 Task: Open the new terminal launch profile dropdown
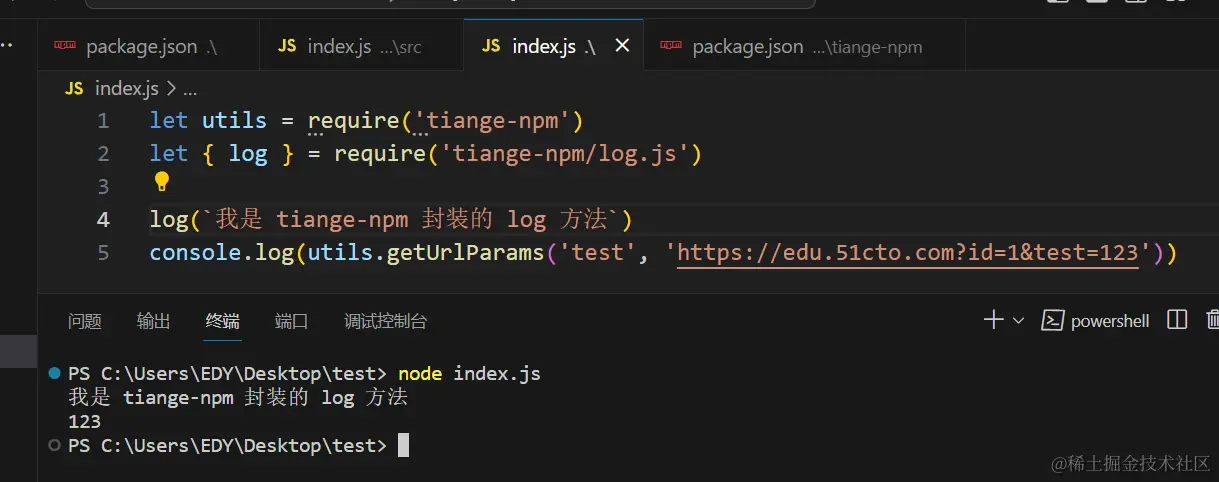[1019, 321]
